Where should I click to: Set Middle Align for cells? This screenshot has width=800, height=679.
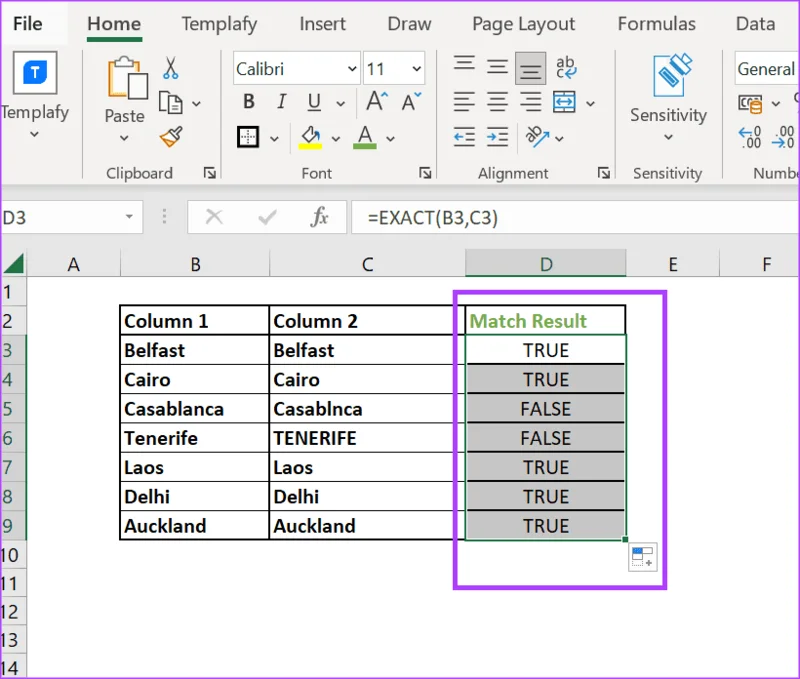point(497,67)
